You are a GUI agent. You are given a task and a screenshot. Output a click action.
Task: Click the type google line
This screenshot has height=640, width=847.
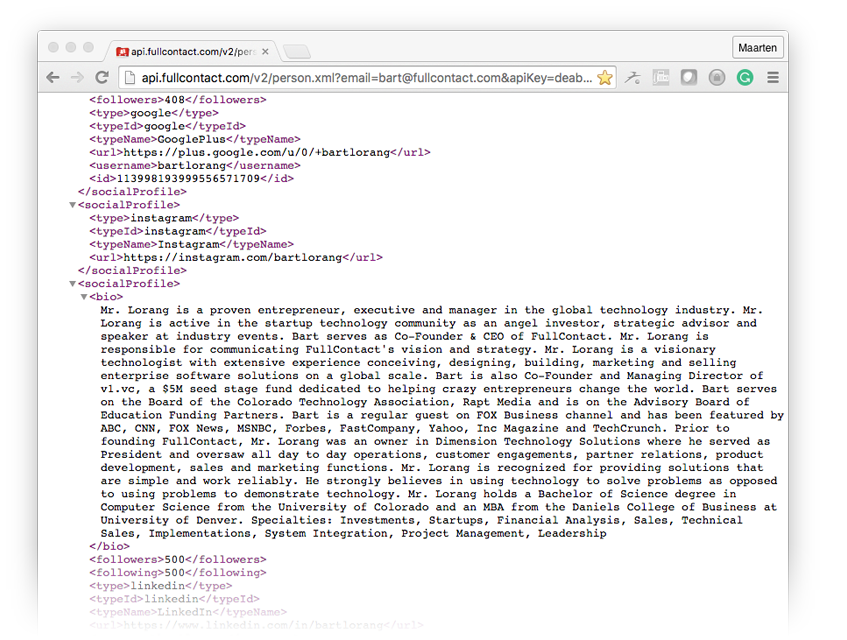(x=154, y=113)
